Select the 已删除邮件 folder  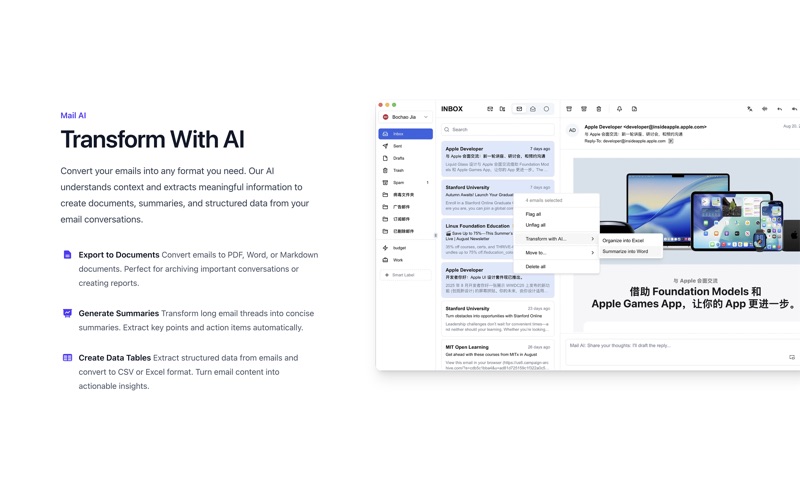click(x=405, y=232)
